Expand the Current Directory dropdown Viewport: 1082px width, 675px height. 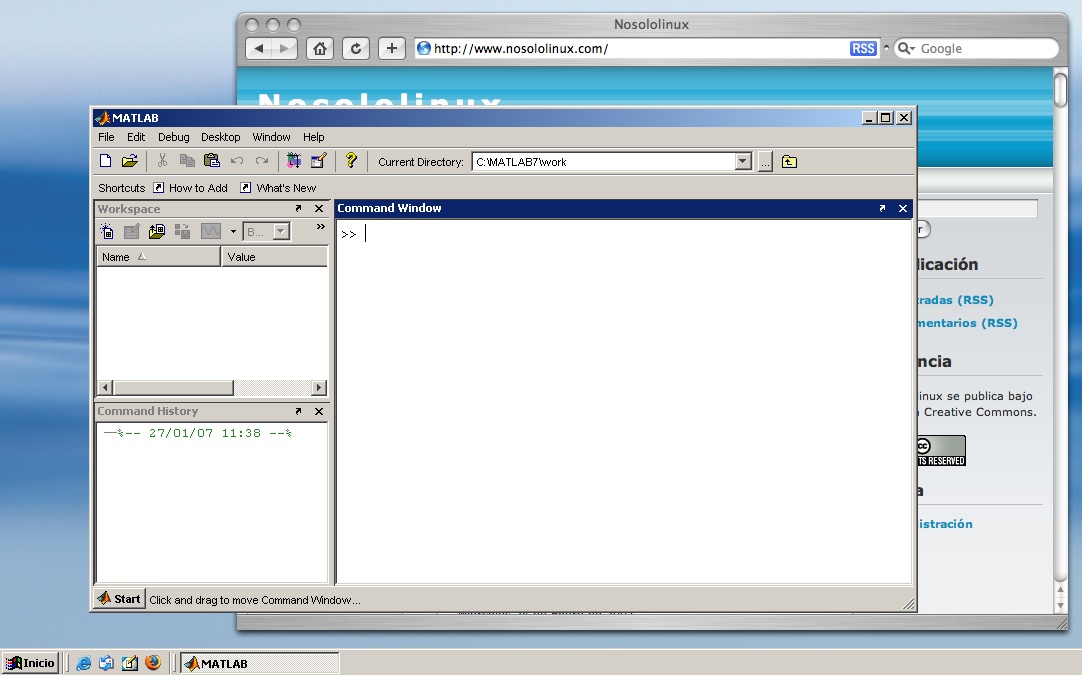click(742, 162)
